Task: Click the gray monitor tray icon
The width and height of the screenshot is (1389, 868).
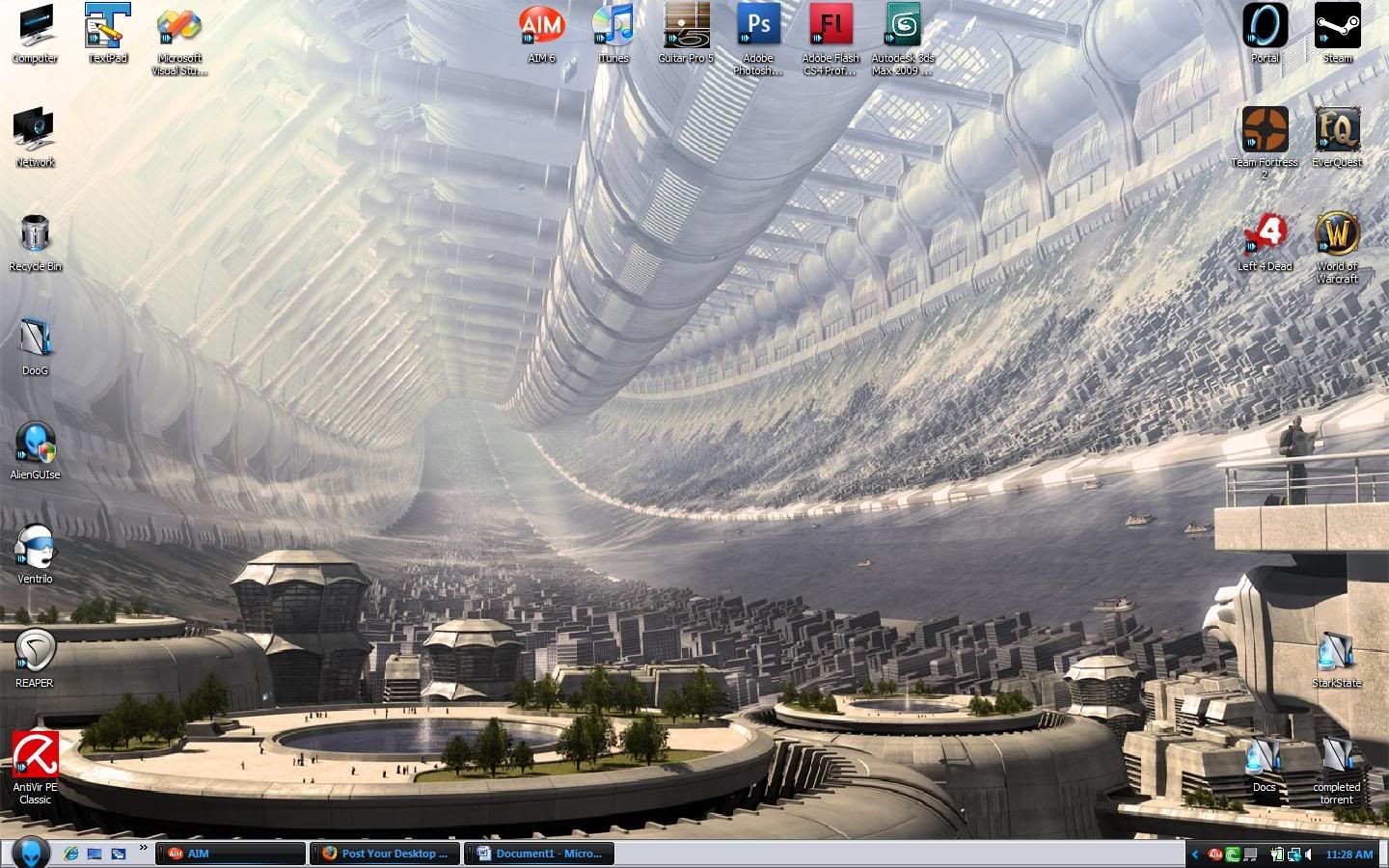Action: pos(1250,854)
